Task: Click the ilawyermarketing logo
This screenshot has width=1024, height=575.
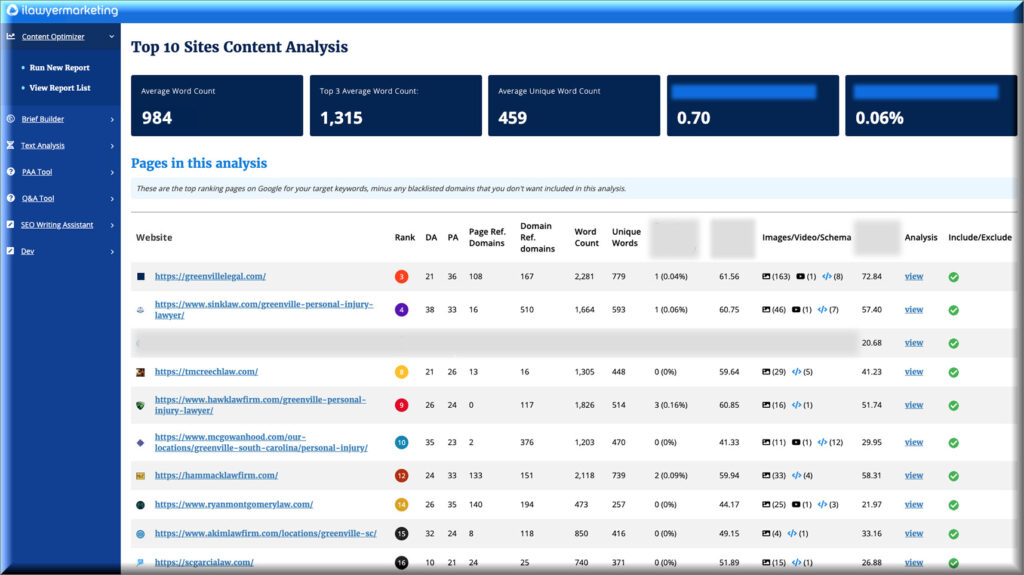Action: [x=62, y=10]
